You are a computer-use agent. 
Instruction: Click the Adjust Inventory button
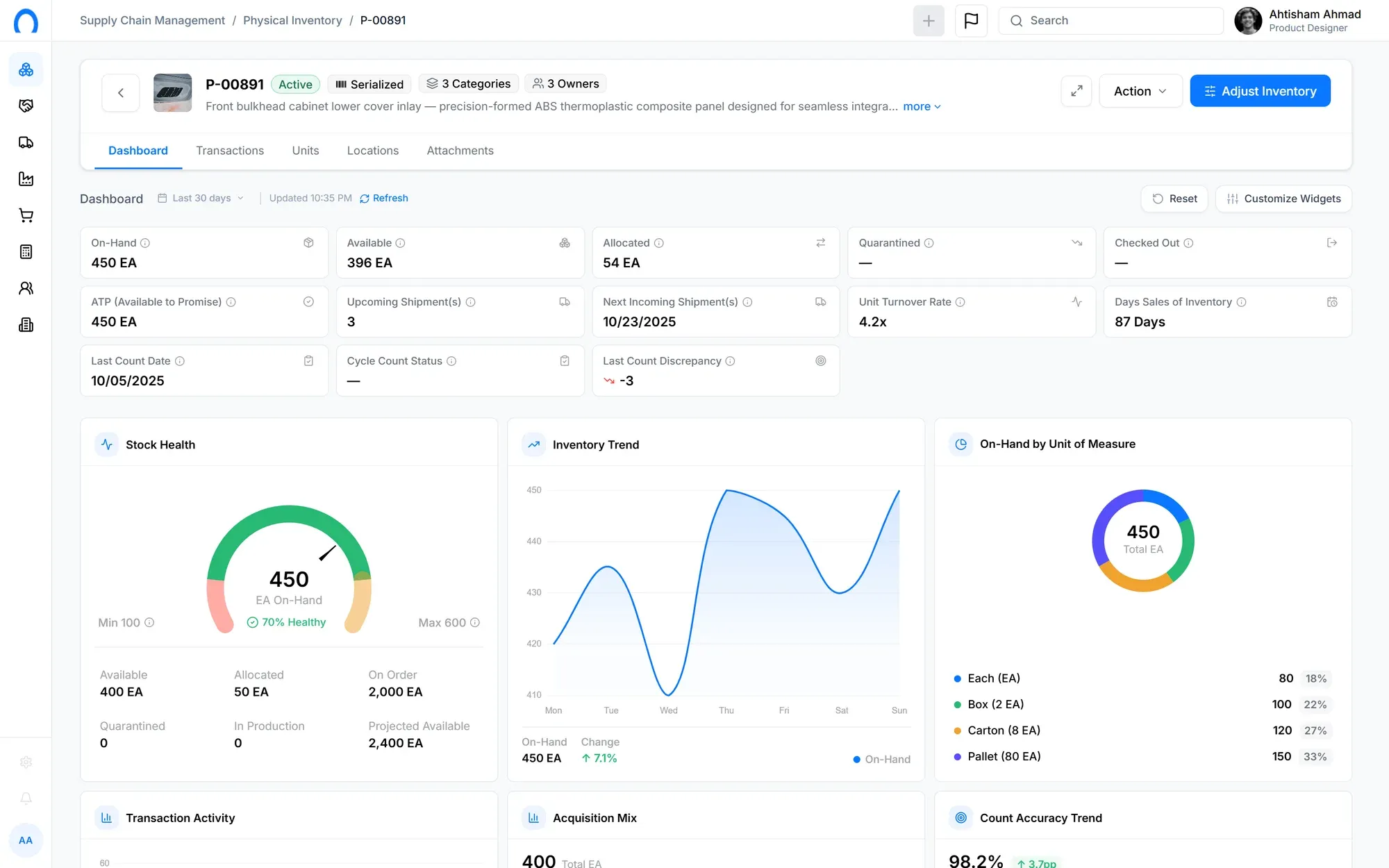click(1260, 91)
